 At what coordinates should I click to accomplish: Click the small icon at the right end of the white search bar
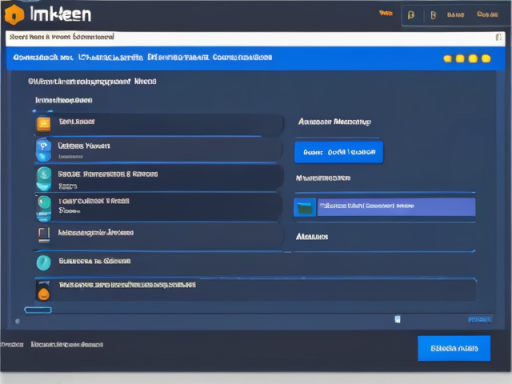498,37
